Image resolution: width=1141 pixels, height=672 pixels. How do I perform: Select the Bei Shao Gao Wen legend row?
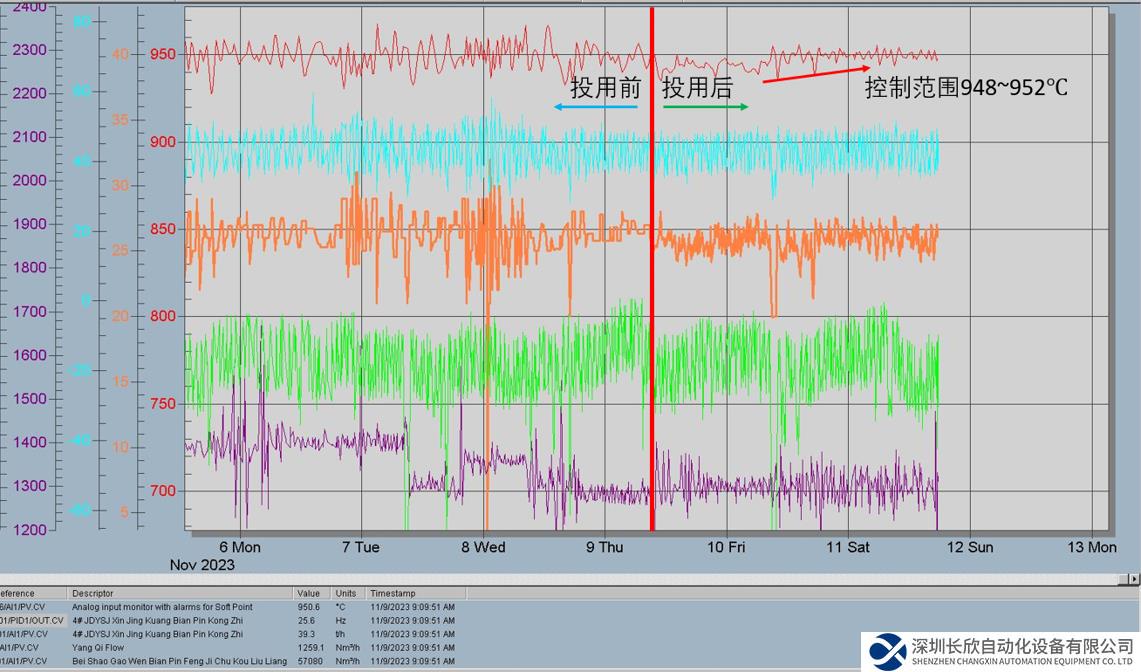pyautogui.click(x=178, y=661)
